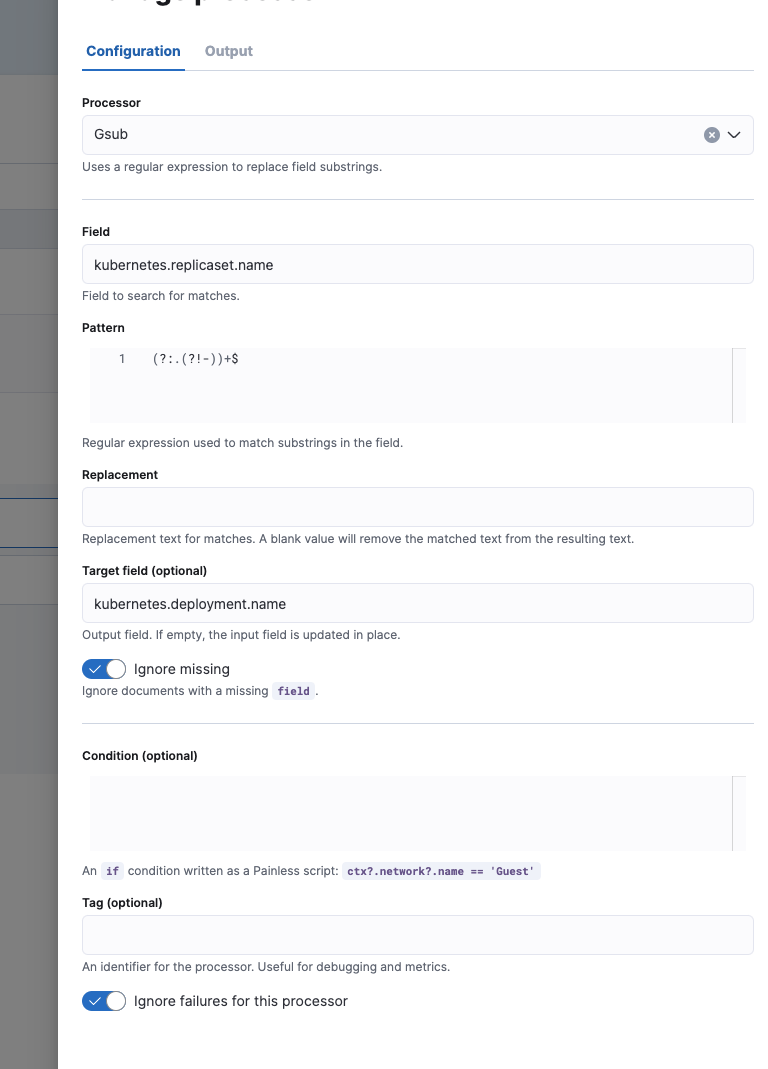Screen dimensions: 768x1069
Task: Click the Painless example code snippet
Action: coord(441,871)
